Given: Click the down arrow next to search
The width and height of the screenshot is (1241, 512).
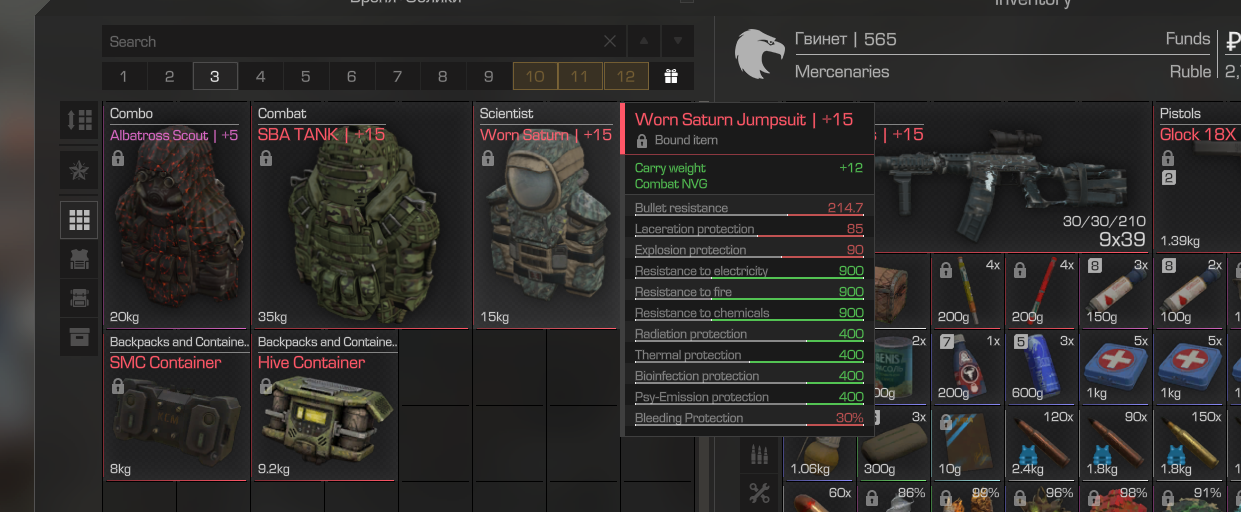Looking at the screenshot, I should [x=677, y=42].
